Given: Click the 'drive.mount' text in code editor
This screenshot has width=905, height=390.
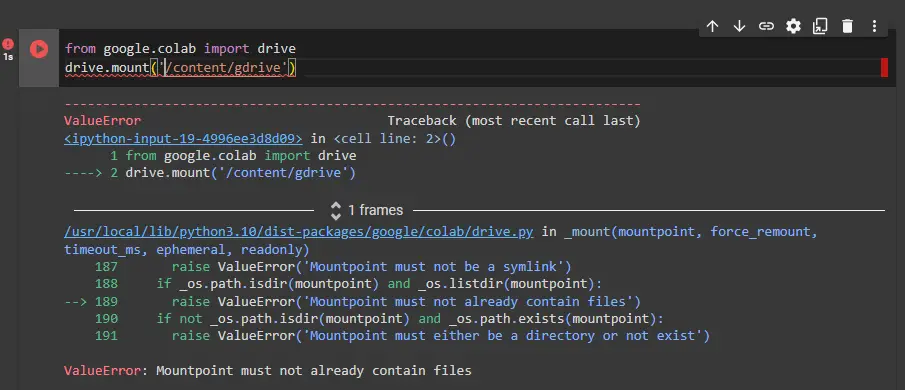Looking at the screenshot, I should point(107,69).
